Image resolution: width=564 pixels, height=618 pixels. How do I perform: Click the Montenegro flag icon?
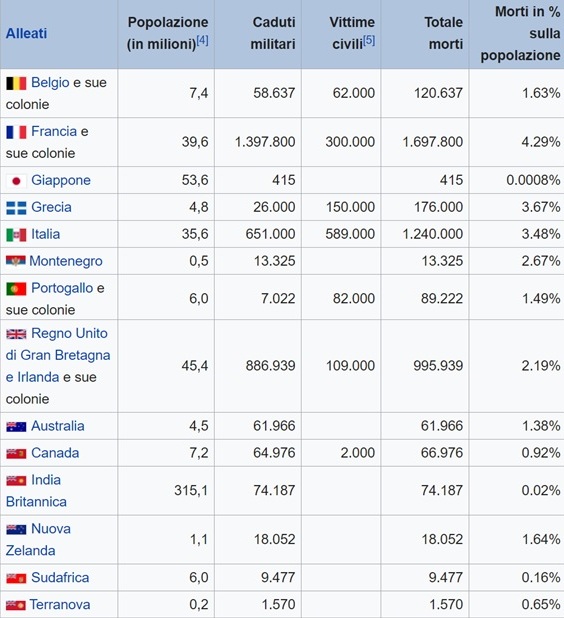pos(15,261)
